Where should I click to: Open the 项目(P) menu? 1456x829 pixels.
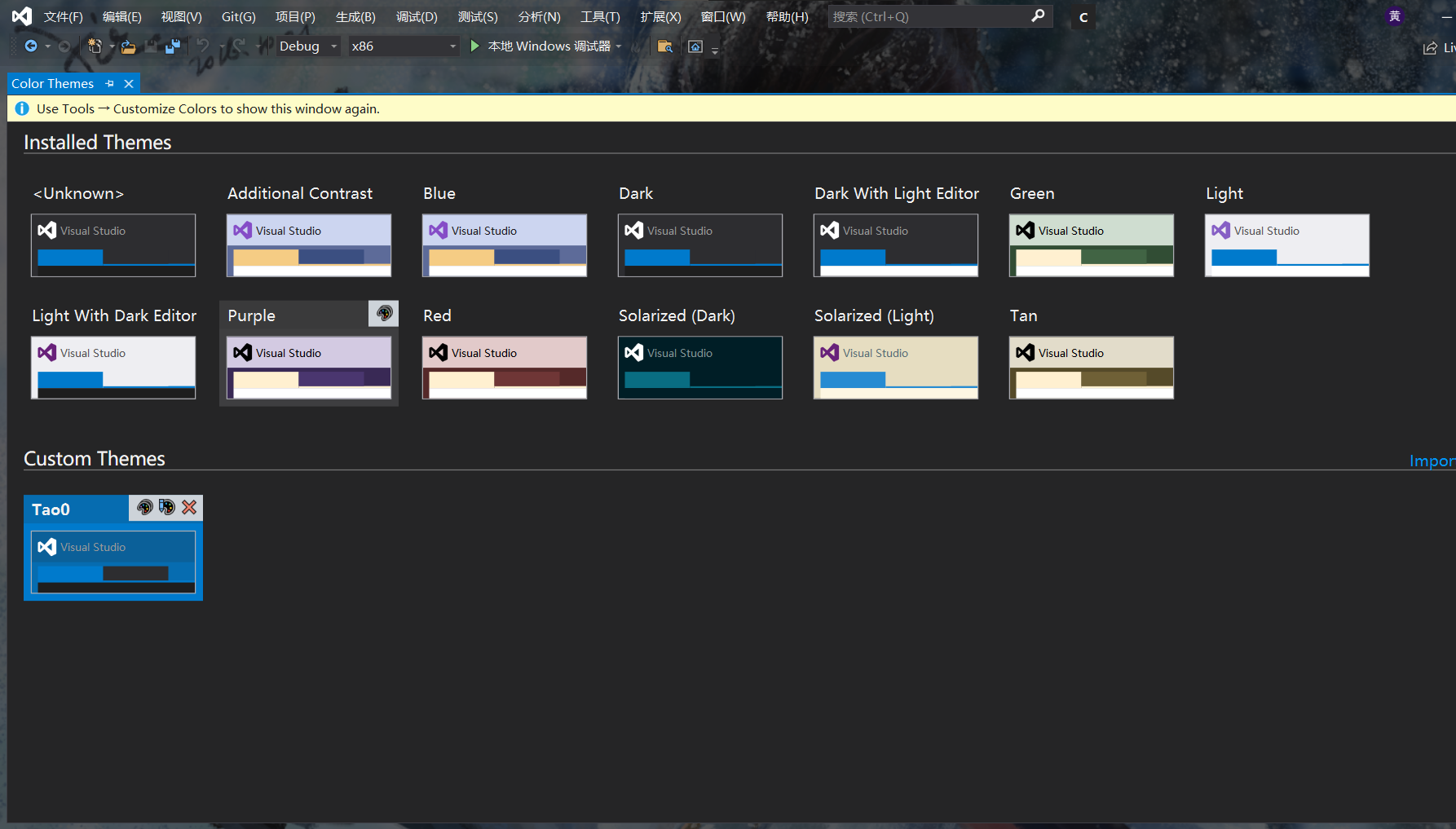point(295,16)
